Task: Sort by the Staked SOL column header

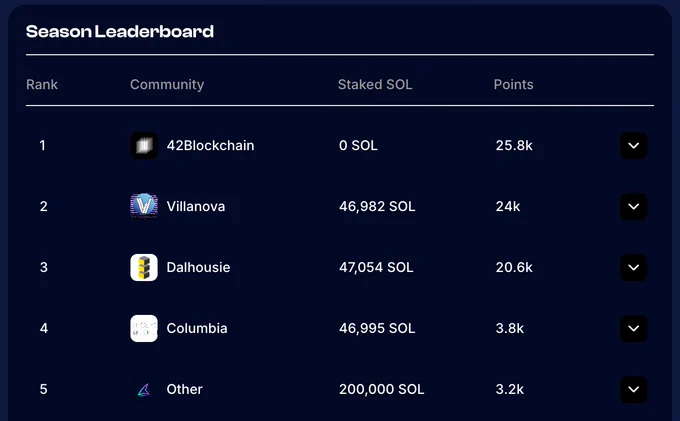Action: pos(375,85)
